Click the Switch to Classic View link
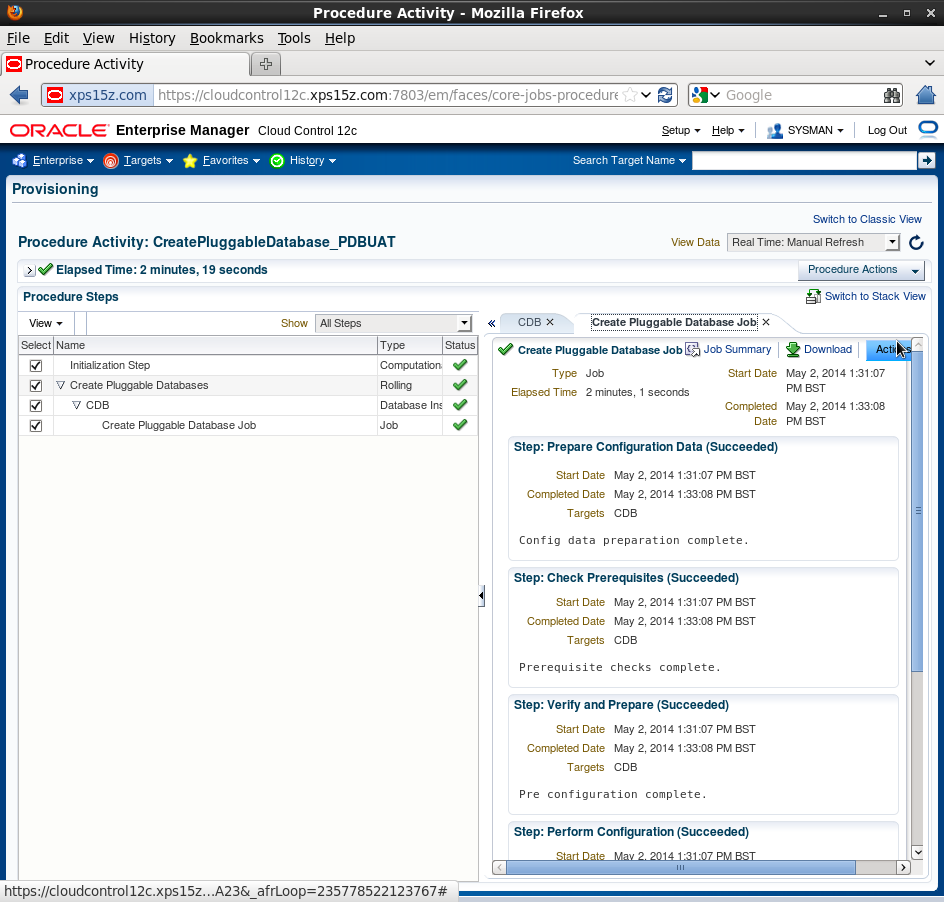Viewport: 944px width, 902px height. coord(867,219)
